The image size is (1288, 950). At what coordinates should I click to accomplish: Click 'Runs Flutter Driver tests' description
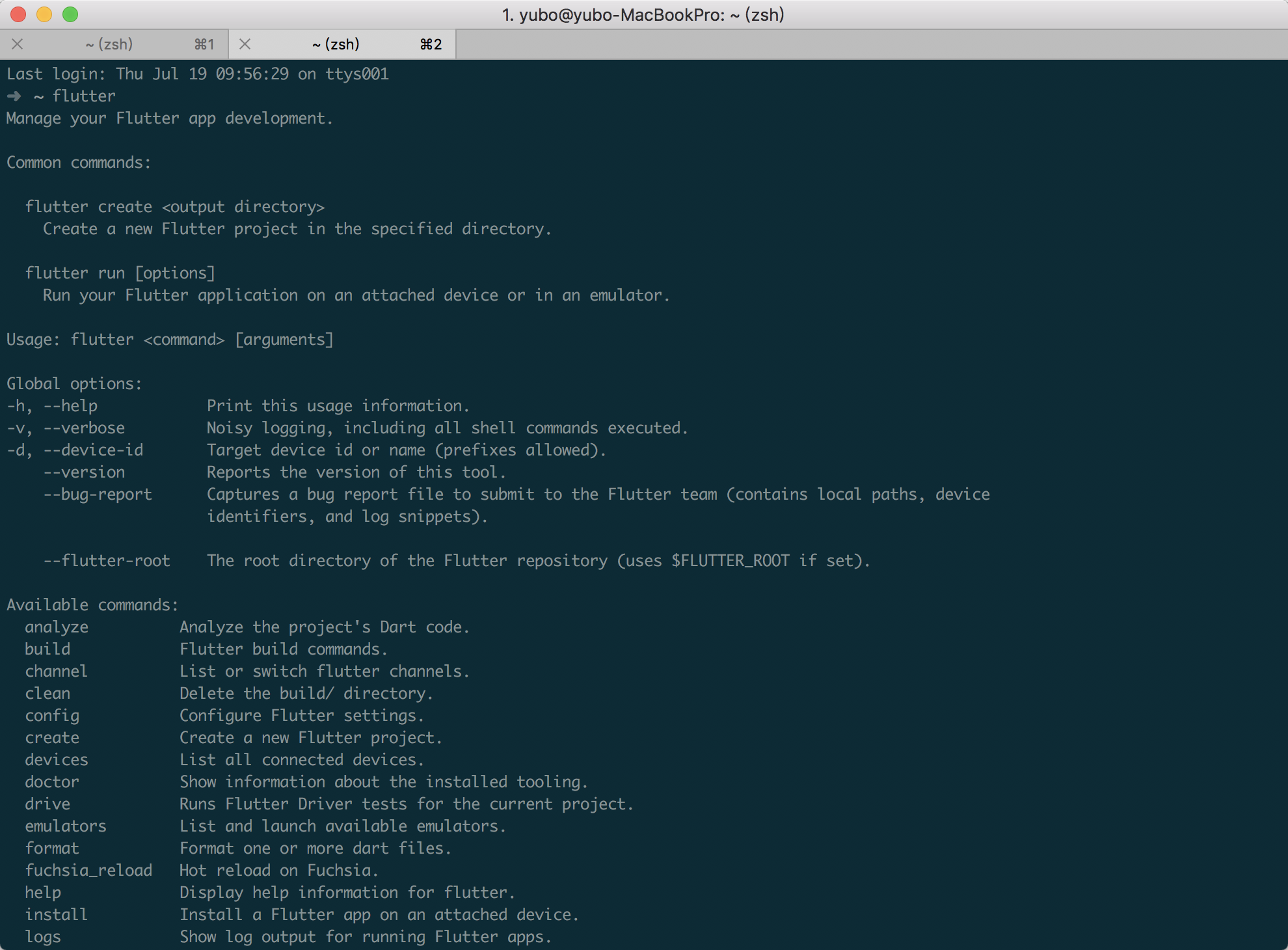[x=407, y=804]
